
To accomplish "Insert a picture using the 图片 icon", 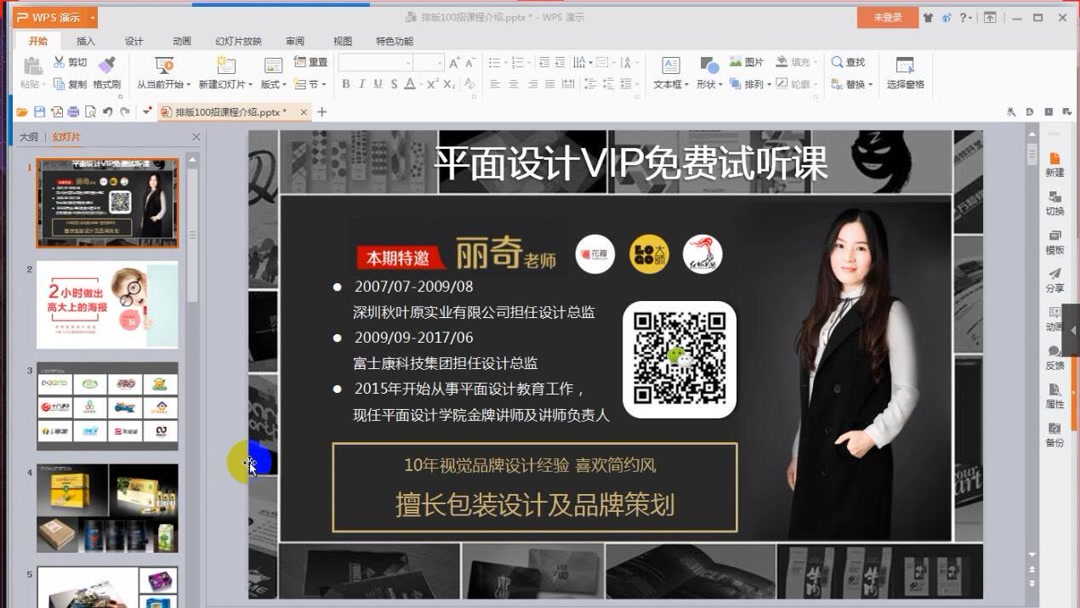I will point(737,61).
